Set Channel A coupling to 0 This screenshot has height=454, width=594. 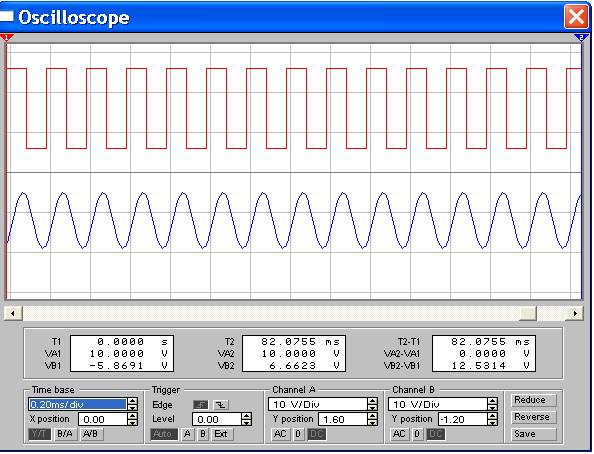point(298,434)
